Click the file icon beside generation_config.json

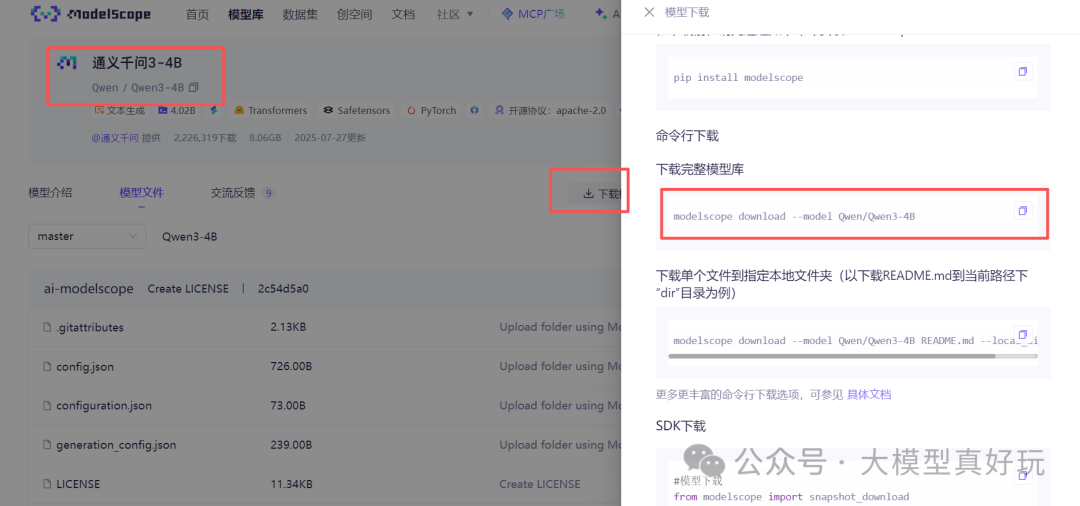point(47,445)
